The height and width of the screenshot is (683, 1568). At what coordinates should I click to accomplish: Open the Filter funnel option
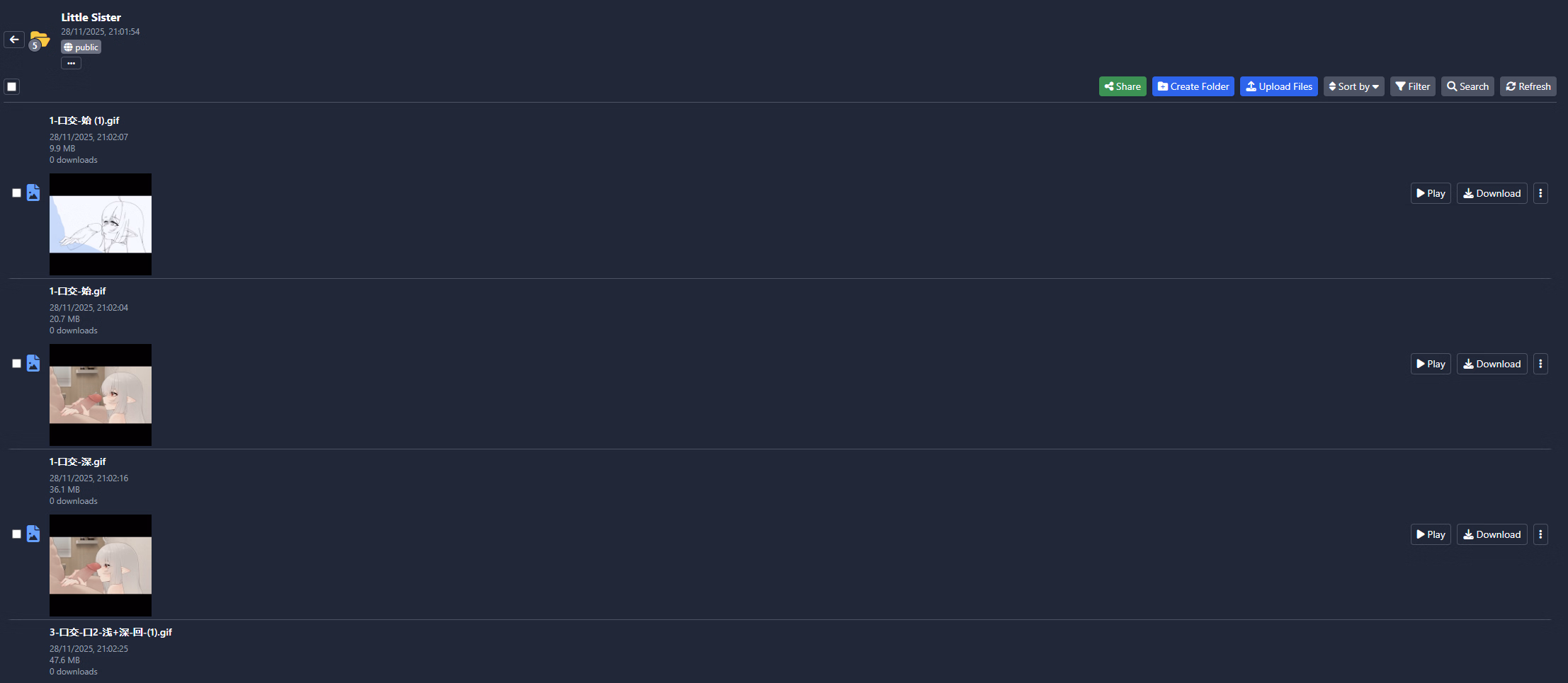click(1412, 86)
